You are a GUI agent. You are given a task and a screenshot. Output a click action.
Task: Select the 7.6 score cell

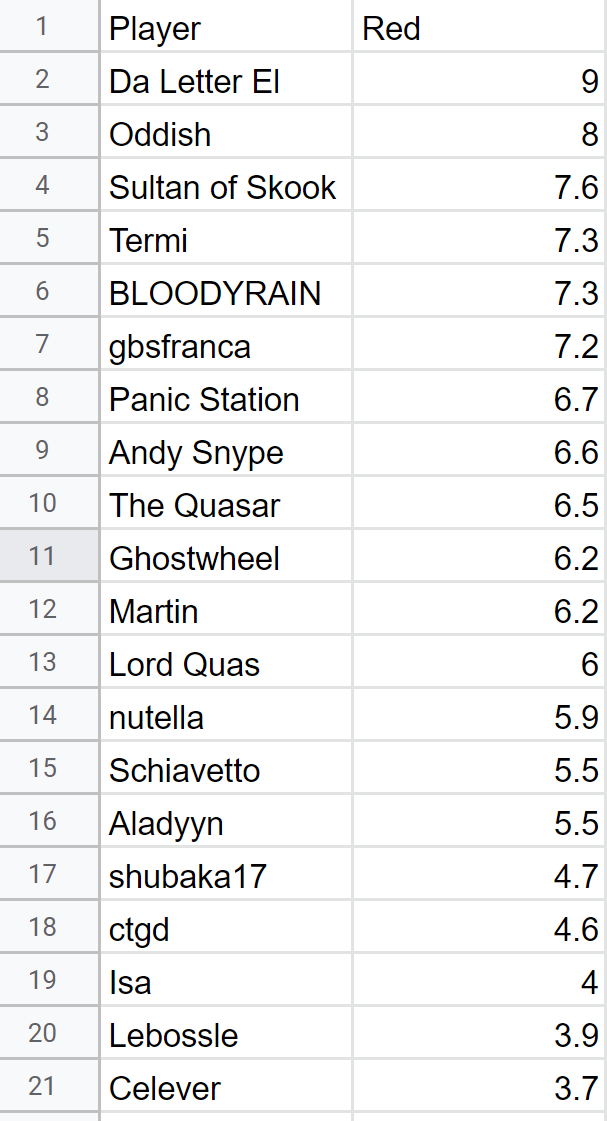(x=478, y=187)
